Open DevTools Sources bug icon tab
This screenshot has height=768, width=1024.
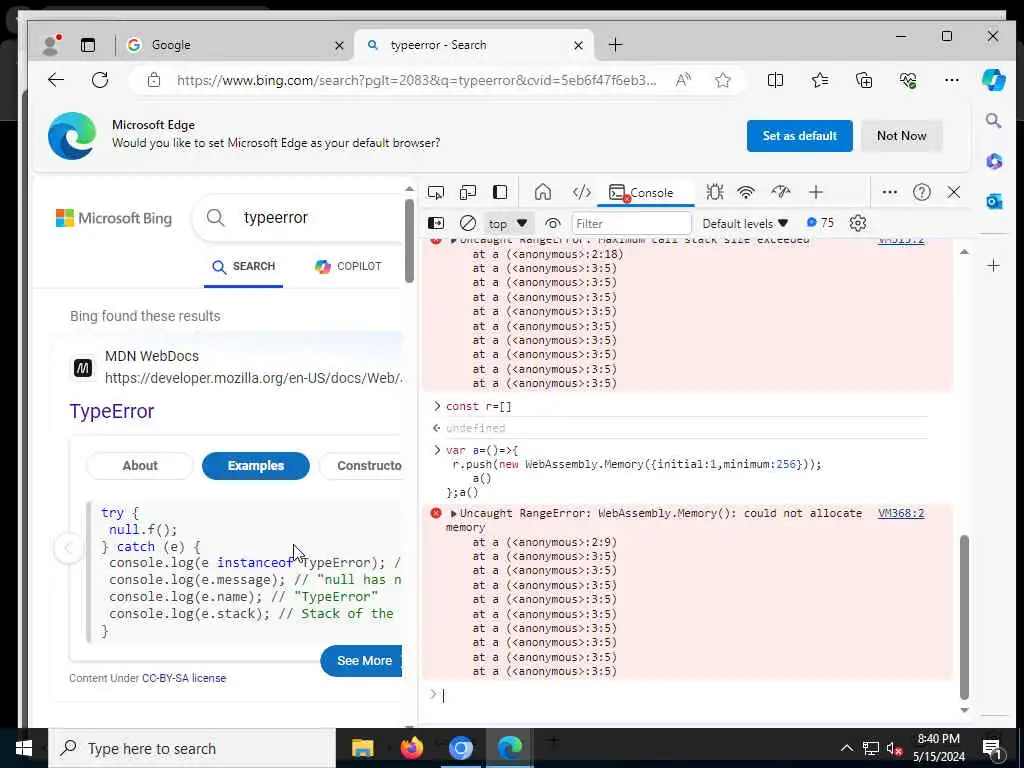tap(714, 193)
